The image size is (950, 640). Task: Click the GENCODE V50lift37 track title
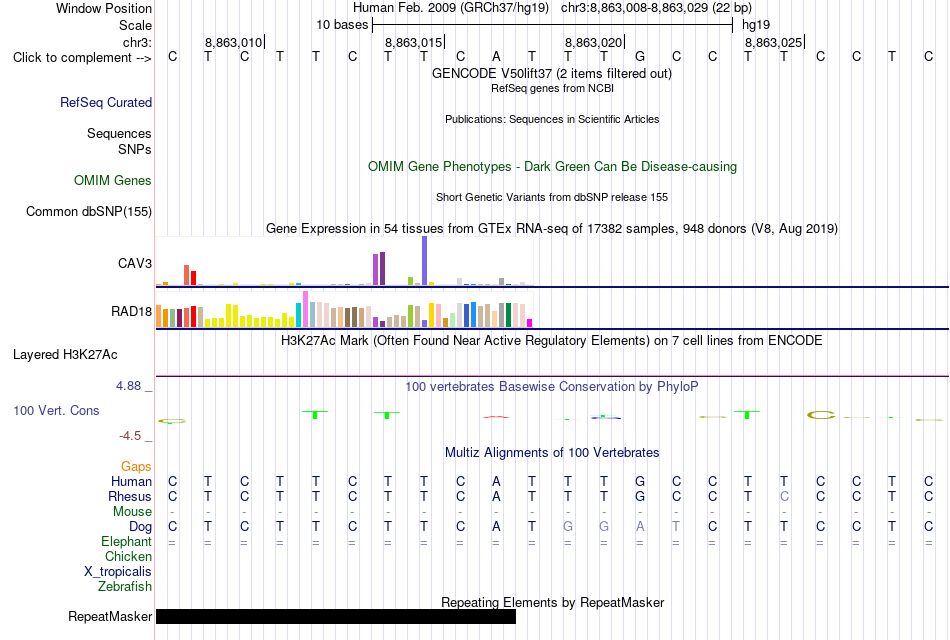(551, 73)
